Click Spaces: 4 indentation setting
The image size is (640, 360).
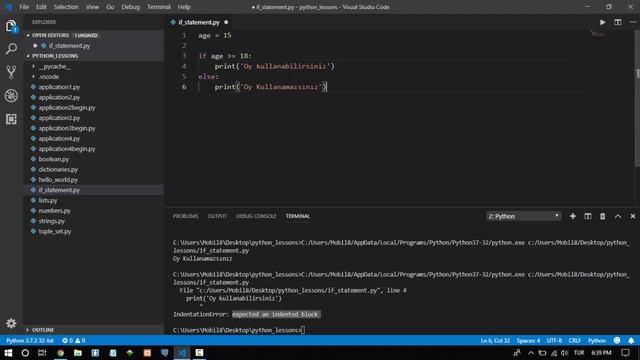528,340
